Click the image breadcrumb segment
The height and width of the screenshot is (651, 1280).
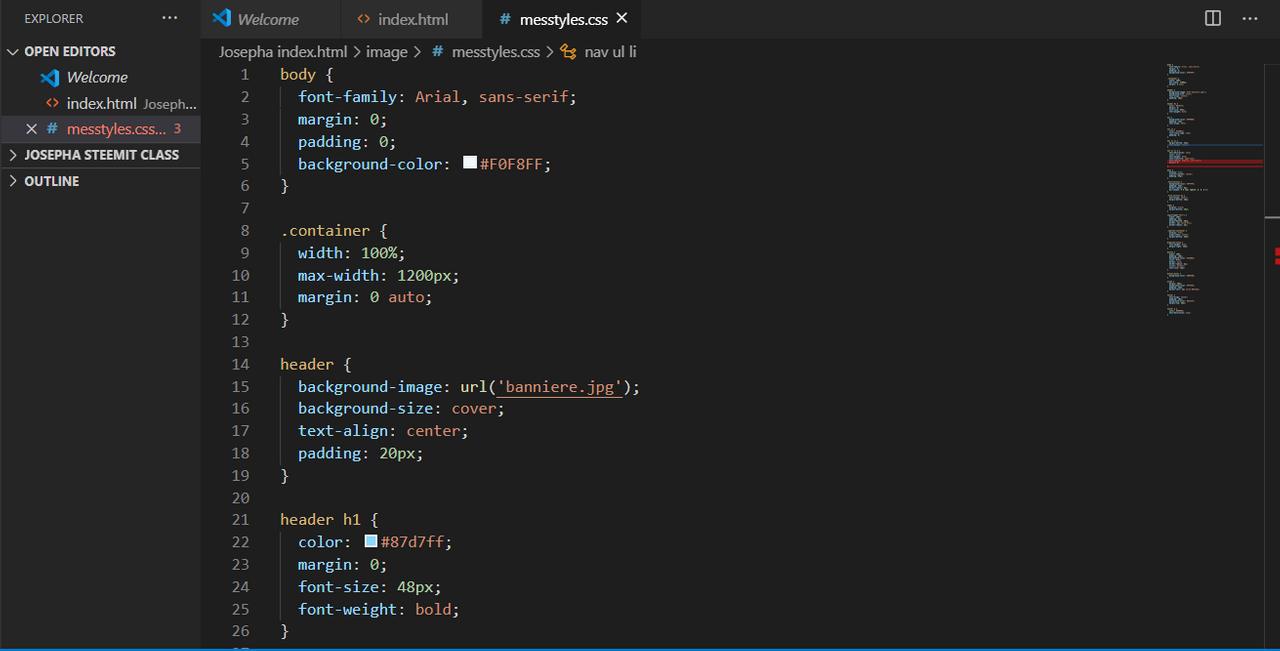click(x=387, y=52)
